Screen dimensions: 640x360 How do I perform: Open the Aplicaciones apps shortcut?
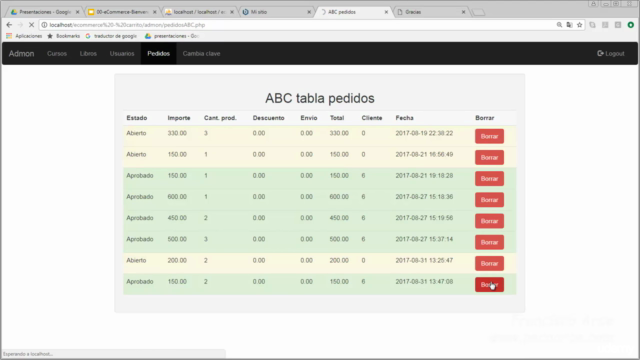click(x=24, y=36)
